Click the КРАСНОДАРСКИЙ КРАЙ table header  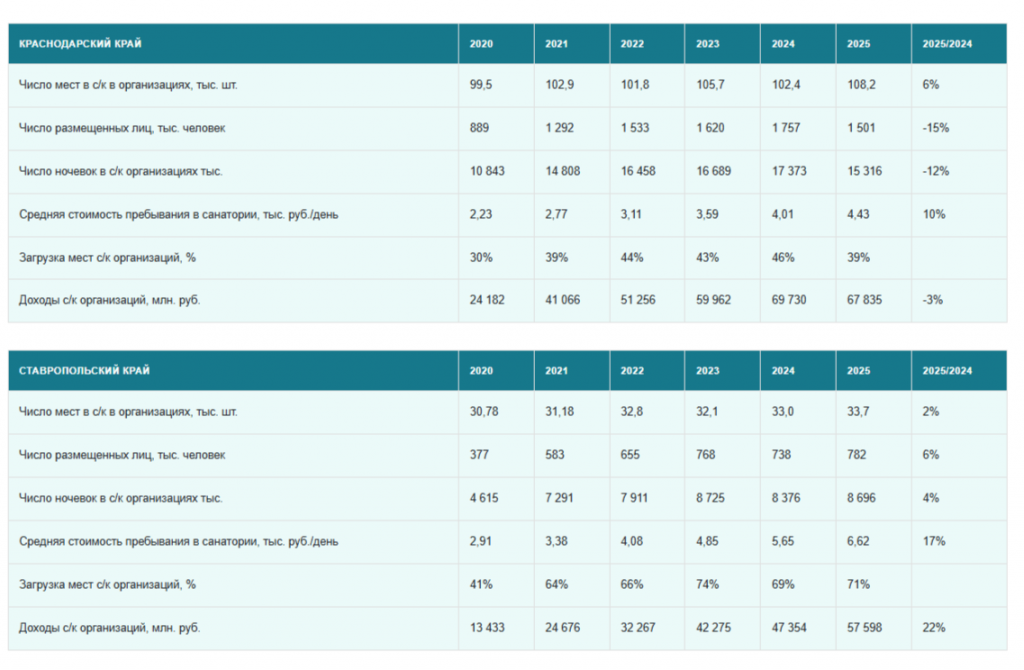point(80,44)
